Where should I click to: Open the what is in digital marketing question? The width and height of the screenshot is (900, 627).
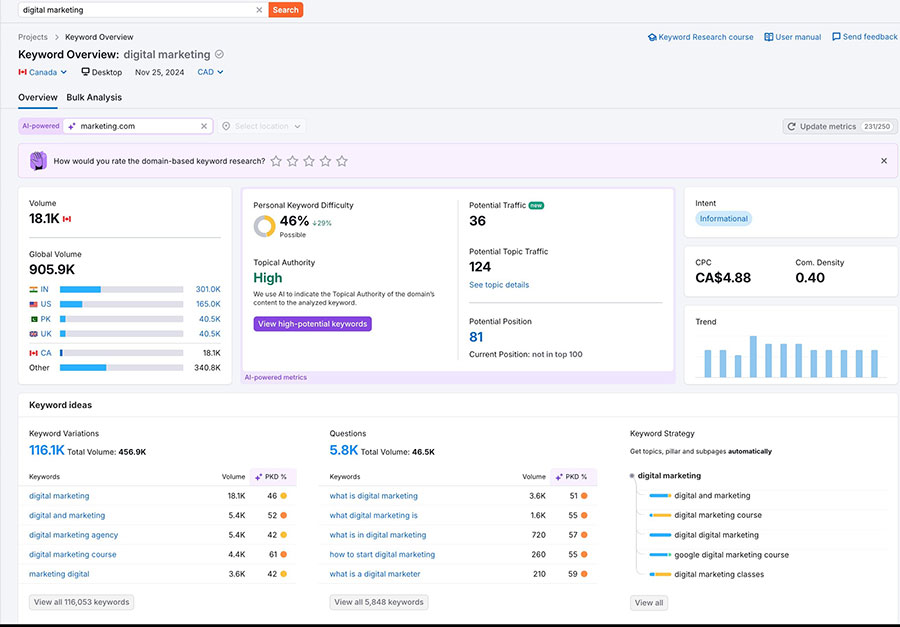(x=378, y=535)
